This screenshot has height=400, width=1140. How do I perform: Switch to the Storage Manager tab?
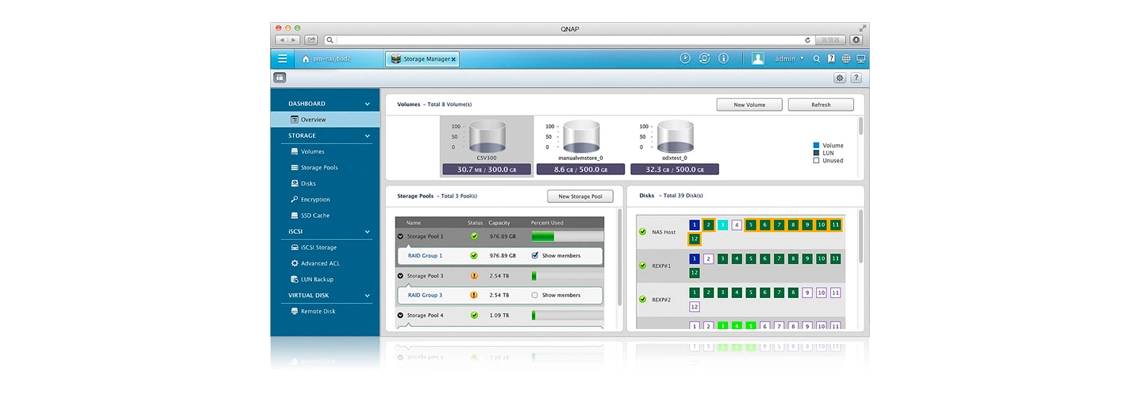[x=422, y=59]
